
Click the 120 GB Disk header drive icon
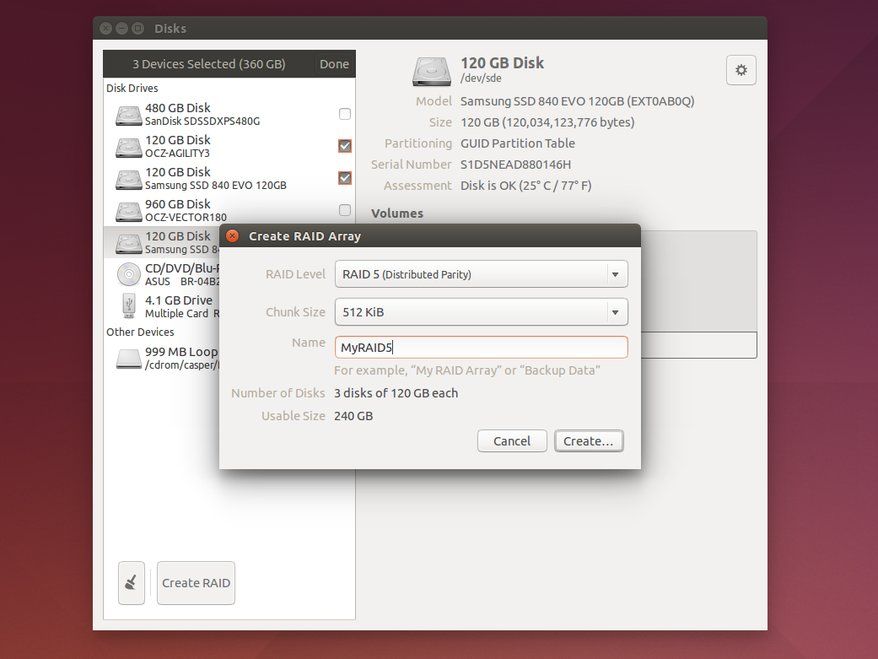[x=431, y=70]
